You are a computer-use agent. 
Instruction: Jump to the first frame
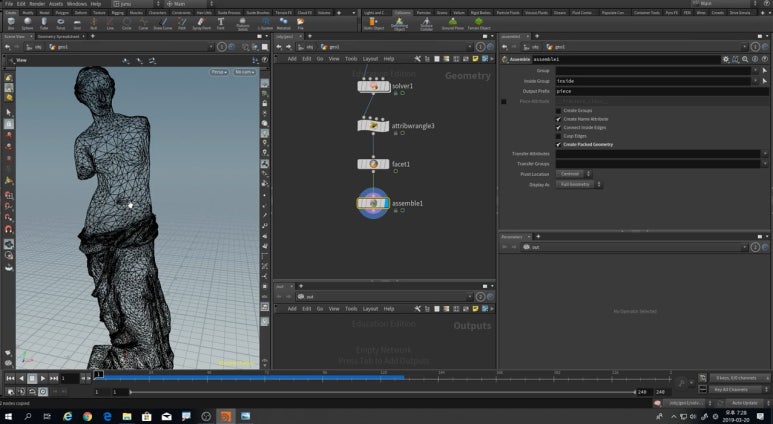10,378
